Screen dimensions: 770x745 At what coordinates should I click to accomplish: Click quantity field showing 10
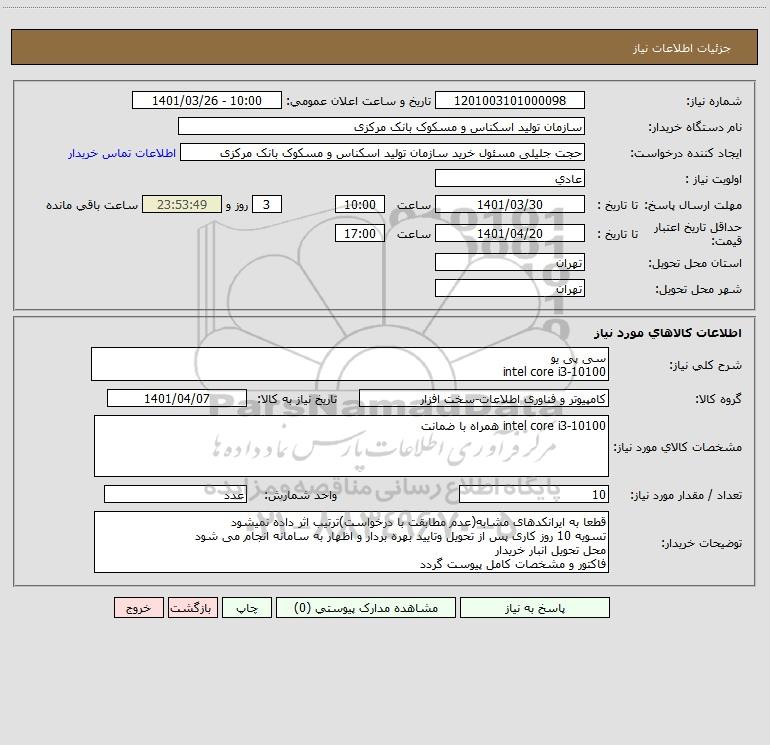pos(534,495)
